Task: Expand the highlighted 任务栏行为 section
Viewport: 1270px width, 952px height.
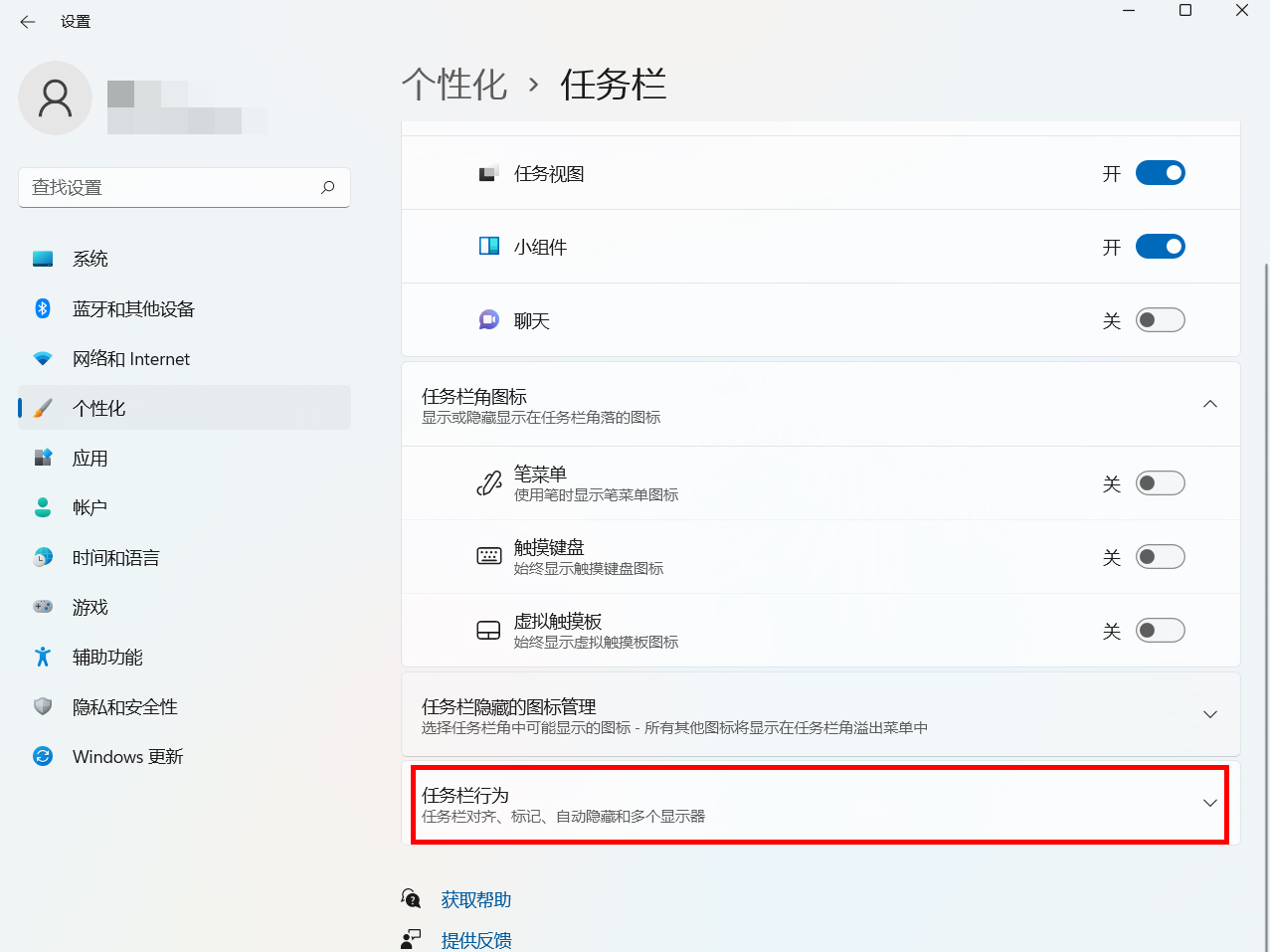Action: (1209, 802)
